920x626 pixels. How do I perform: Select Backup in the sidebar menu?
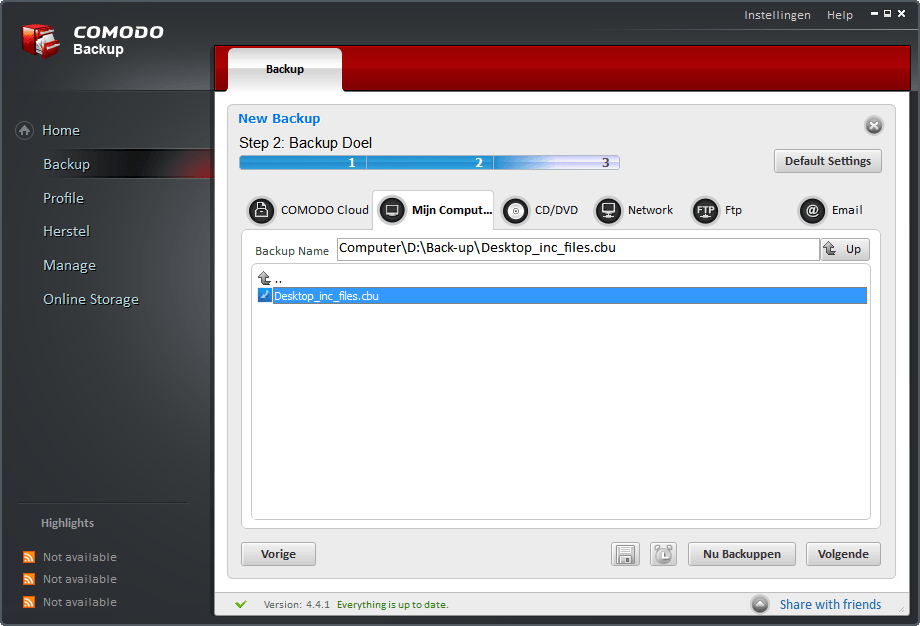(x=66, y=164)
